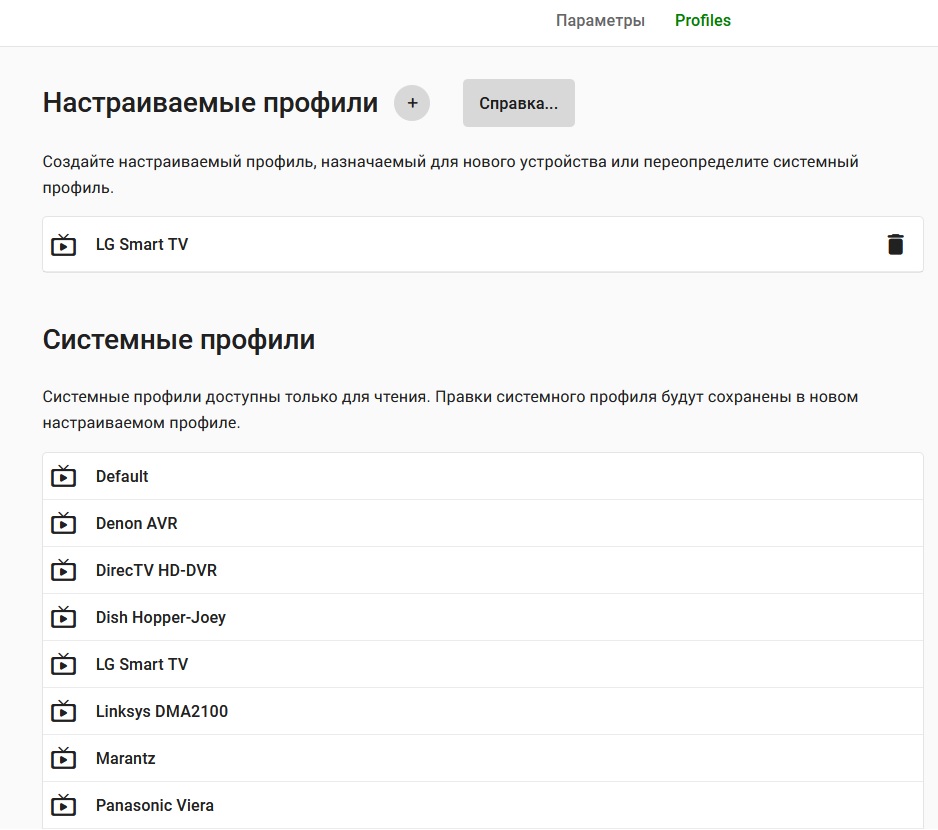
Task: Open the Panasonic Viera profile
Action: [155, 805]
